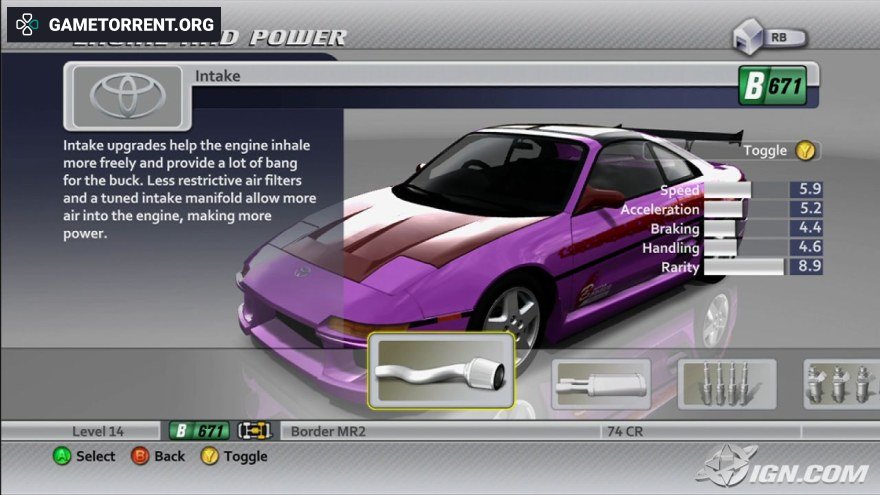Click the GAMETORRENT.ORG site logo icon
Screen dimensions: 880x495
[x=27, y=24]
